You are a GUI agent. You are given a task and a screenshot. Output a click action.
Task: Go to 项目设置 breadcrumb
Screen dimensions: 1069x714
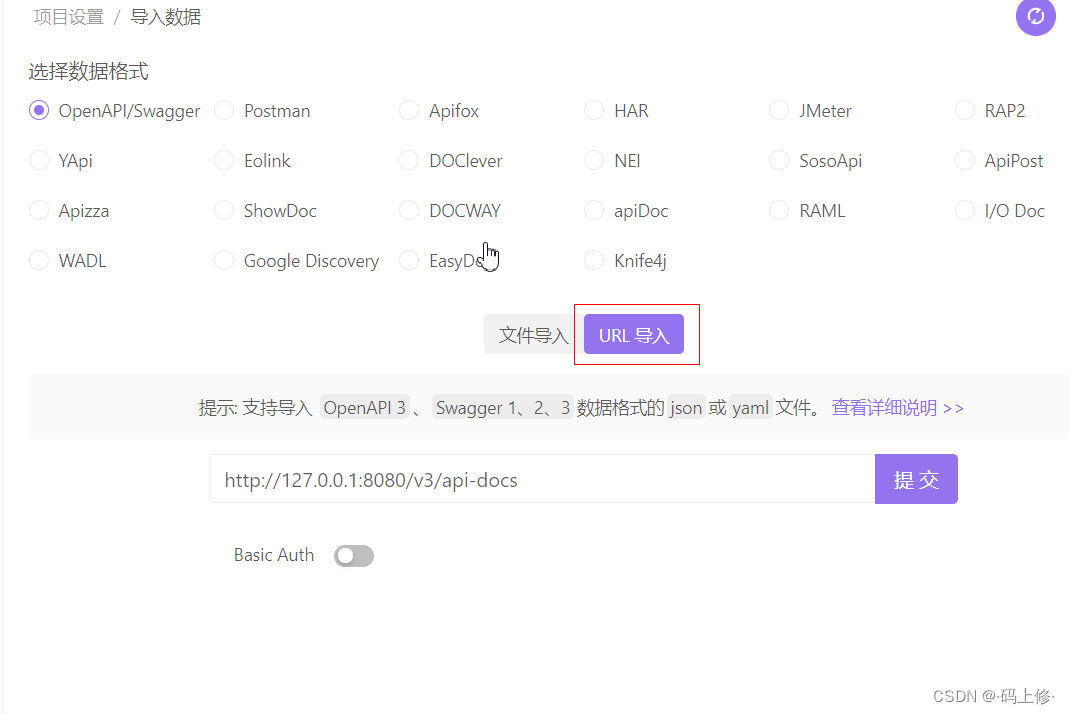pyautogui.click(x=69, y=17)
